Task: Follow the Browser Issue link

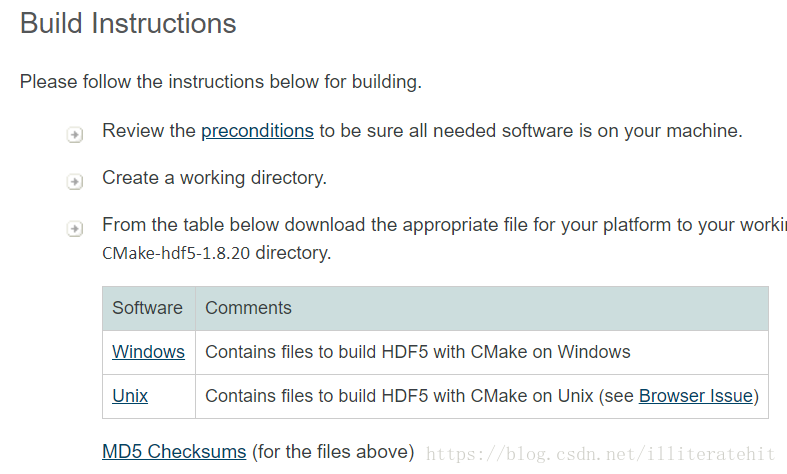Action: 696,396
